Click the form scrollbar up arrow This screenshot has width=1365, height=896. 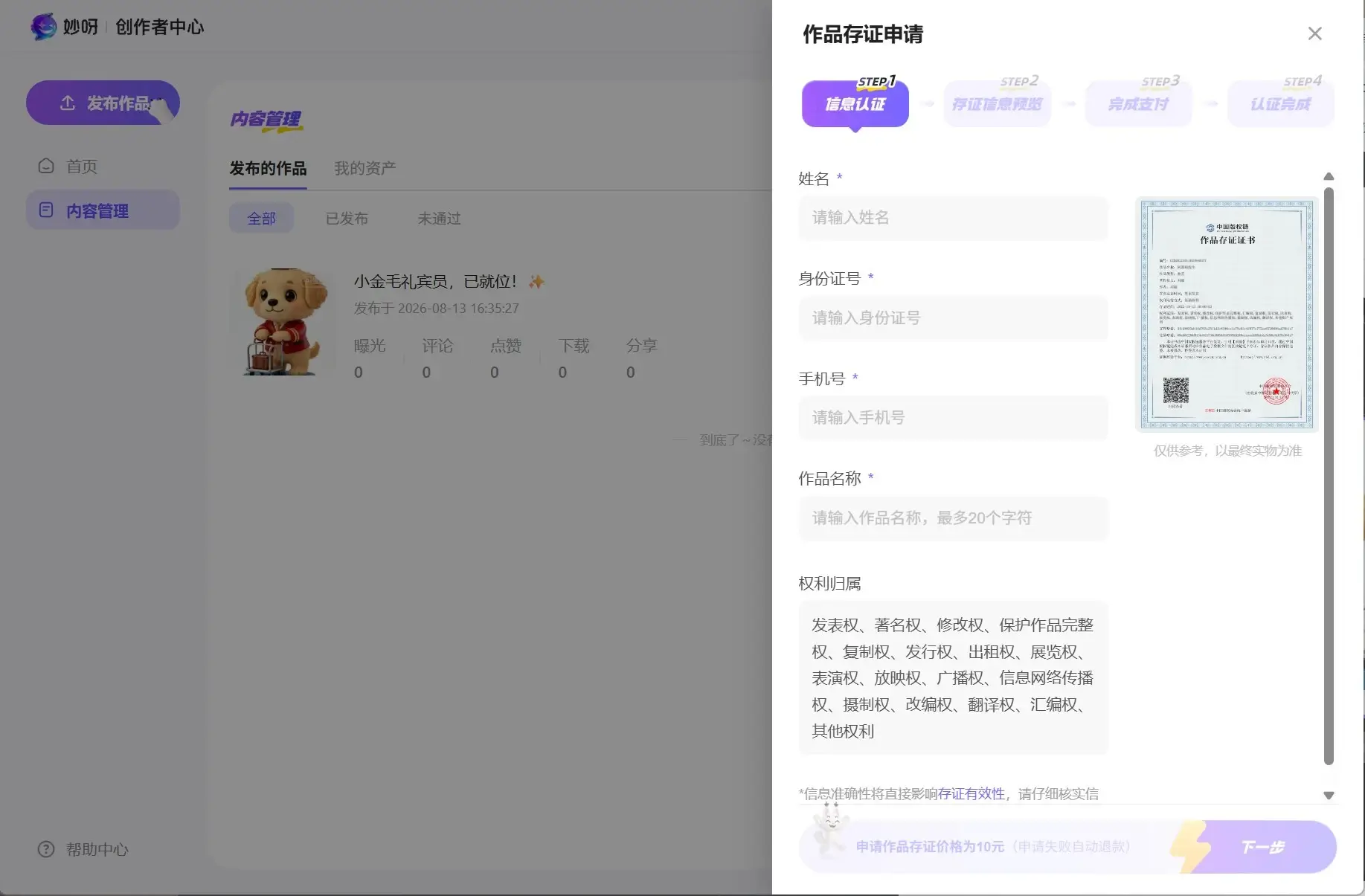[1329, 176]
